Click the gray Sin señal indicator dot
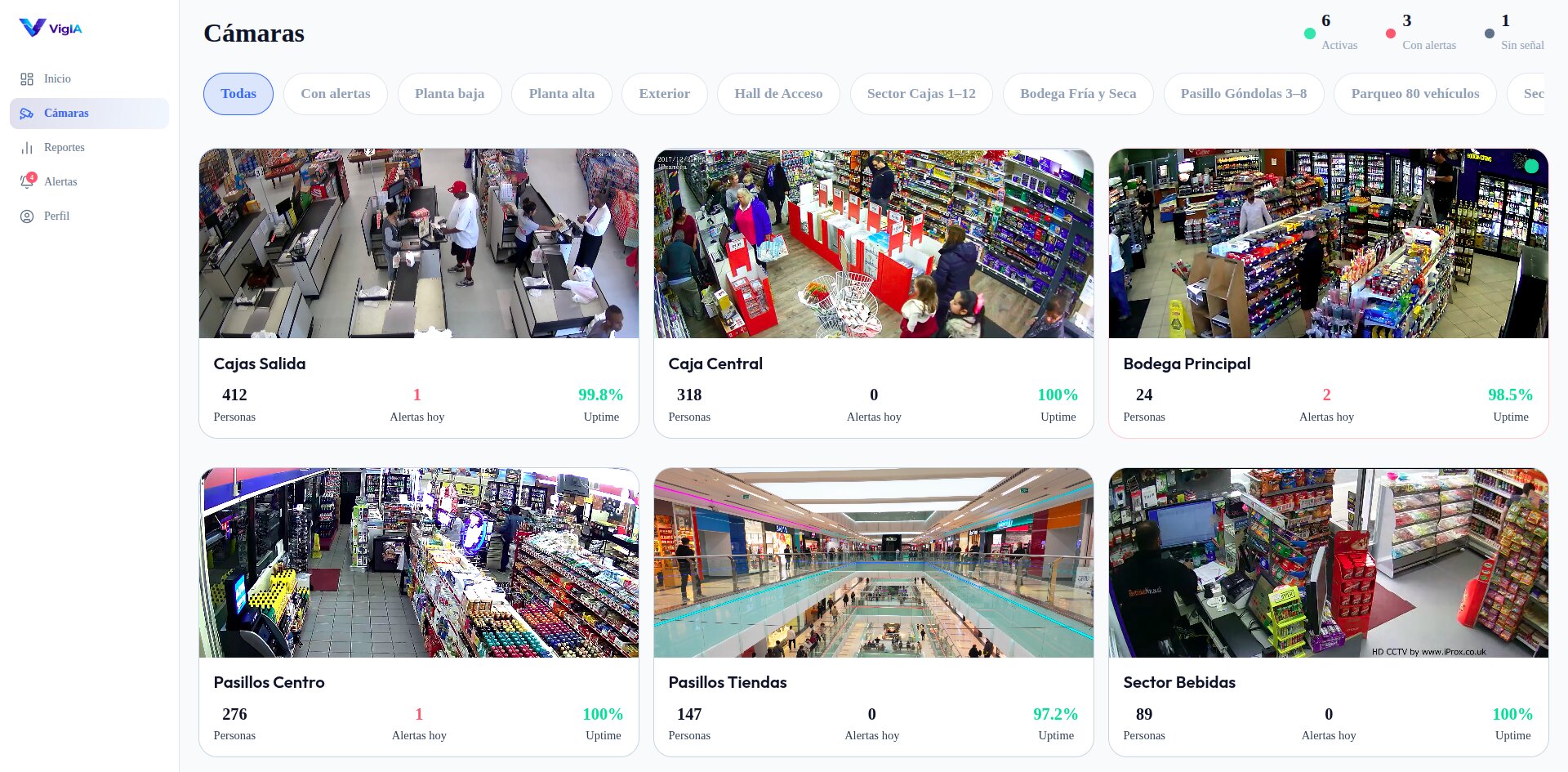 click(1490, 33)
